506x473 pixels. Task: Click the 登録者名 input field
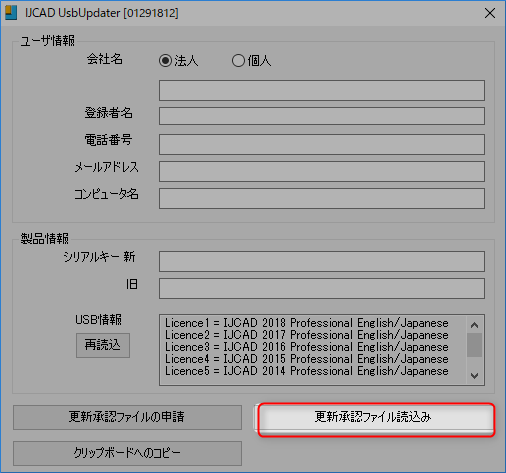322,116
